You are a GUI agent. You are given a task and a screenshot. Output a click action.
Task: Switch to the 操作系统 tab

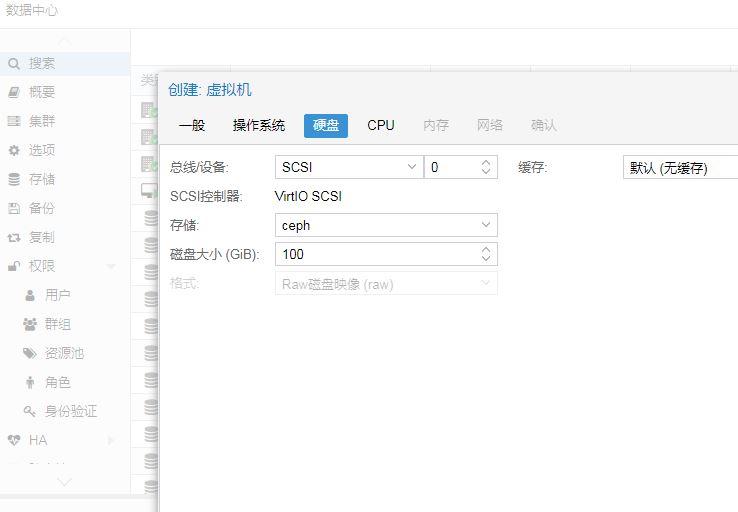[x=259, y=125]
